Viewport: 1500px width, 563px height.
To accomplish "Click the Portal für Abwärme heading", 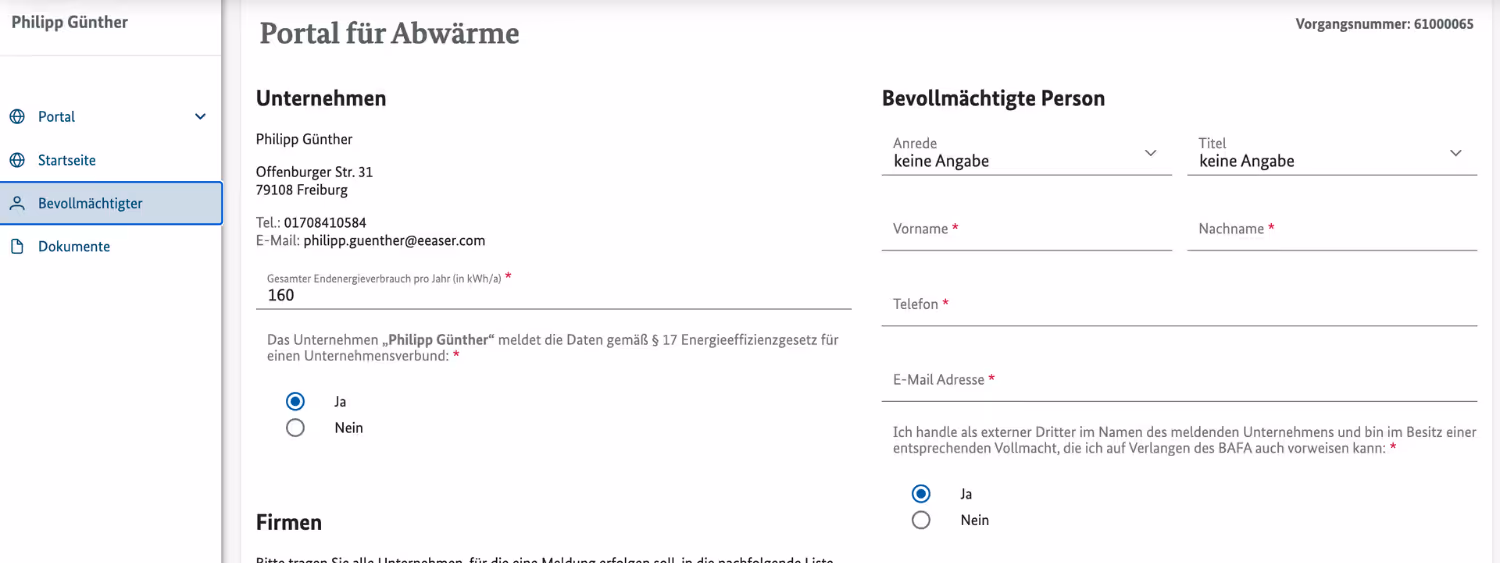I will pyautogui.click(x=389, y=33).
